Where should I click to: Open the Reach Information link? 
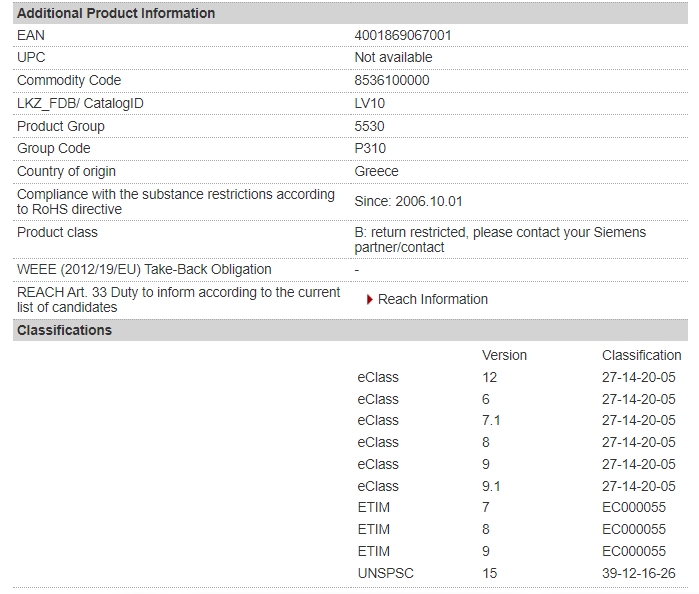[x=432, y=300]
